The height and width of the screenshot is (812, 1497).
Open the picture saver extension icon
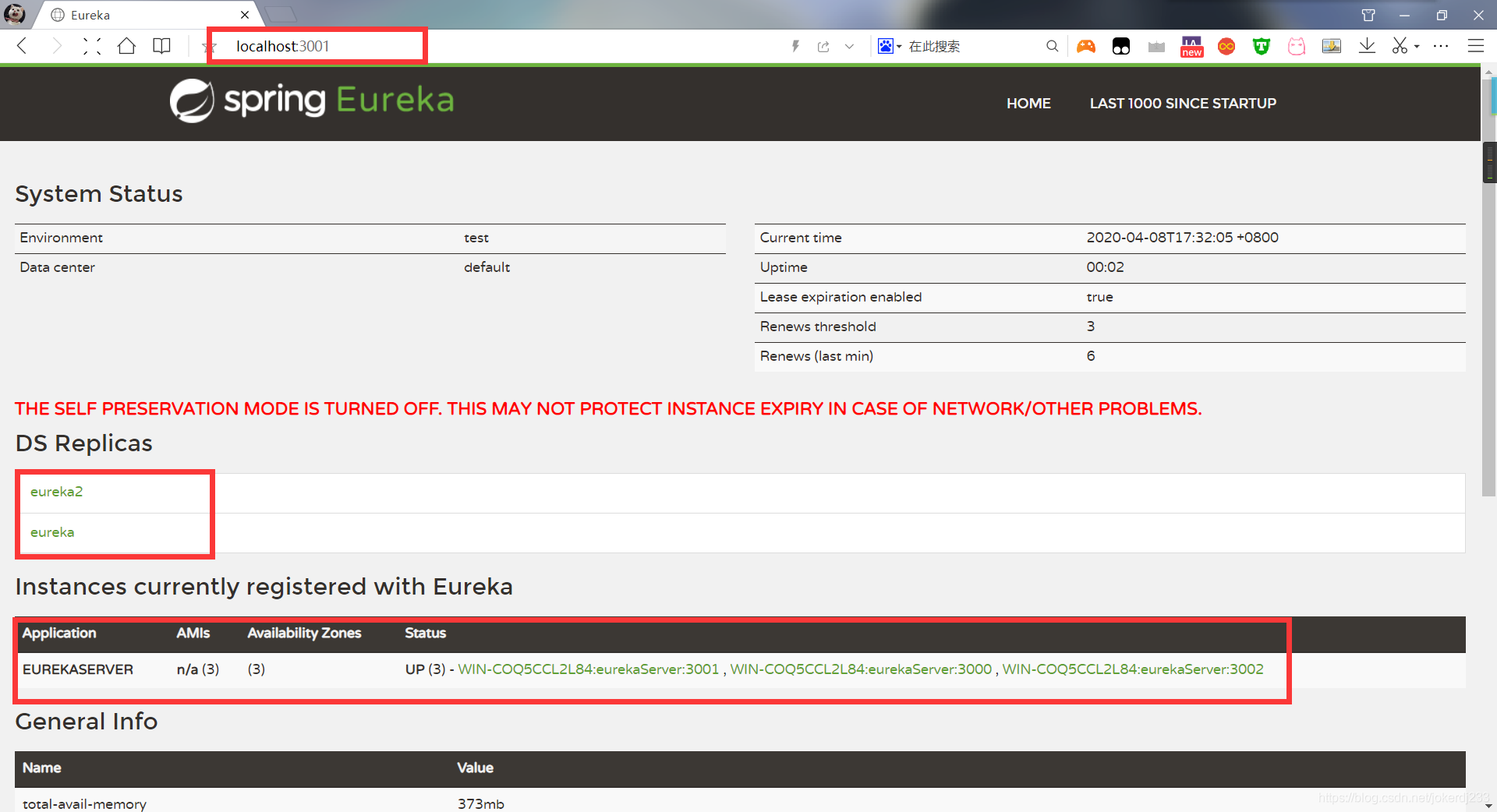point(1332,46)
